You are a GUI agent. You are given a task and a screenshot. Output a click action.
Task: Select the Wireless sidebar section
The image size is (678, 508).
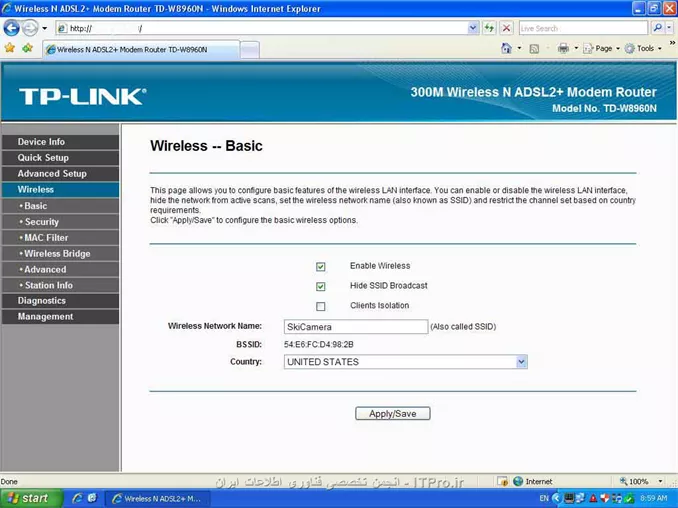click(60, 190)
